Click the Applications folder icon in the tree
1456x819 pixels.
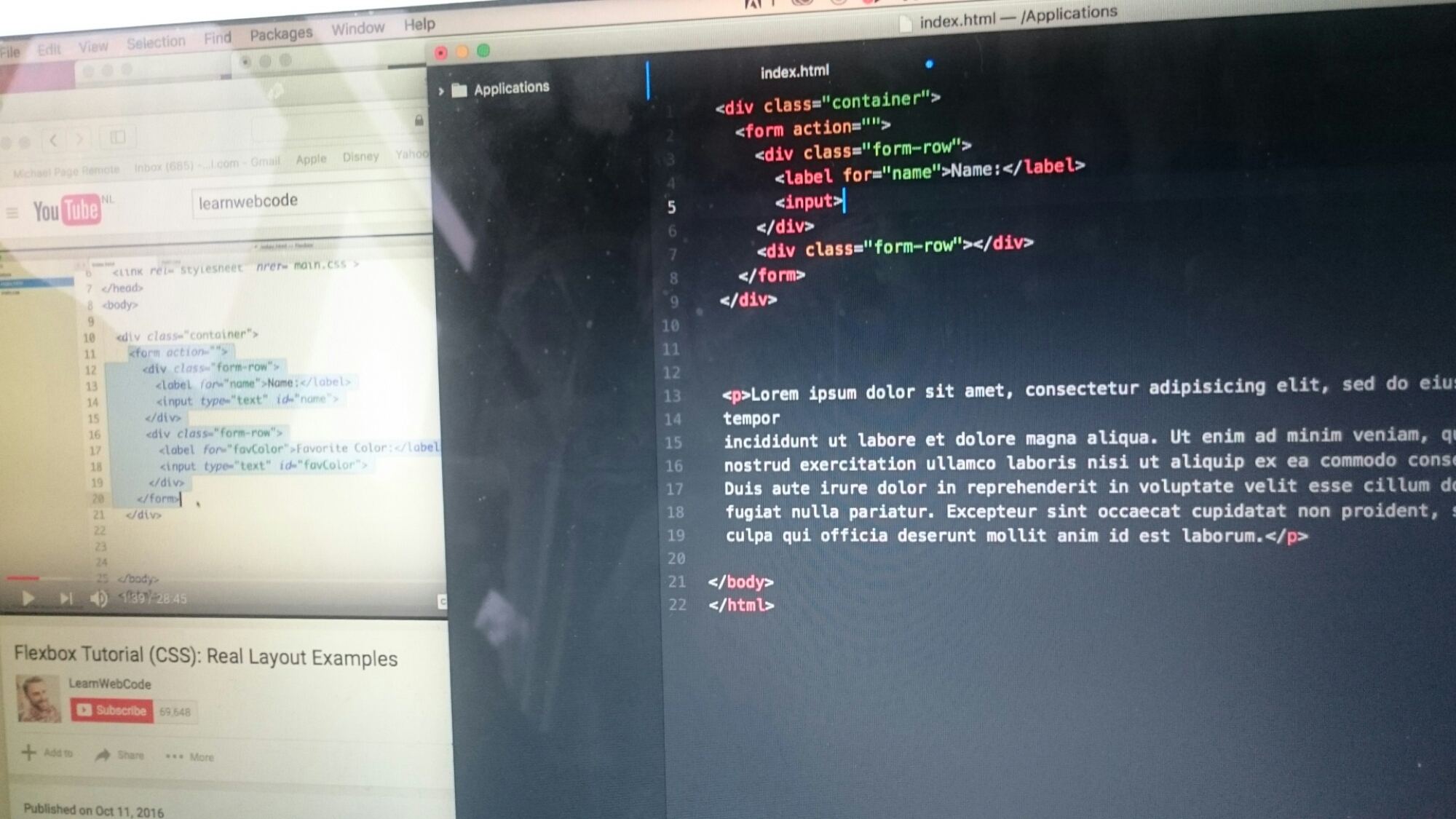point(459,90)
